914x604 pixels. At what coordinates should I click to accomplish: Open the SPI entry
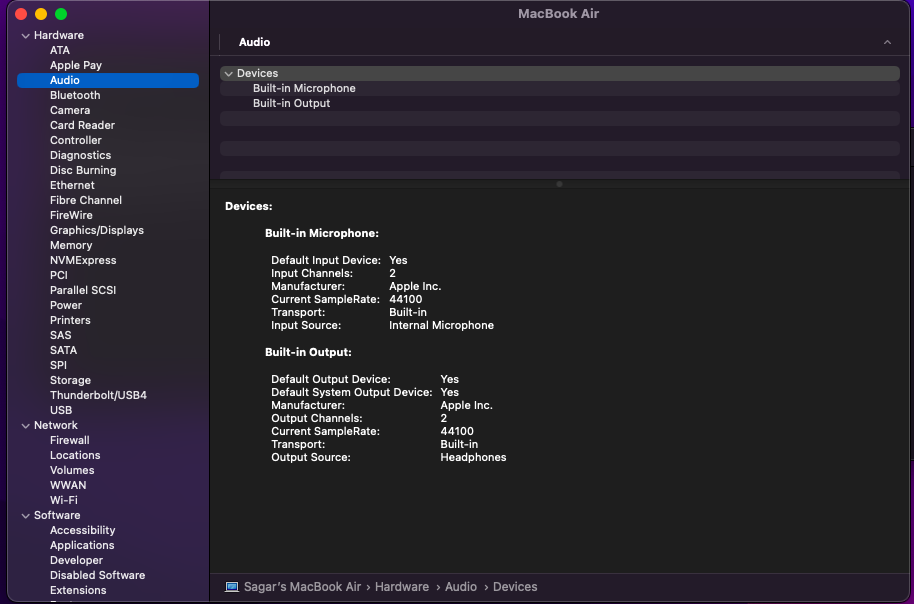coord(58,366)
